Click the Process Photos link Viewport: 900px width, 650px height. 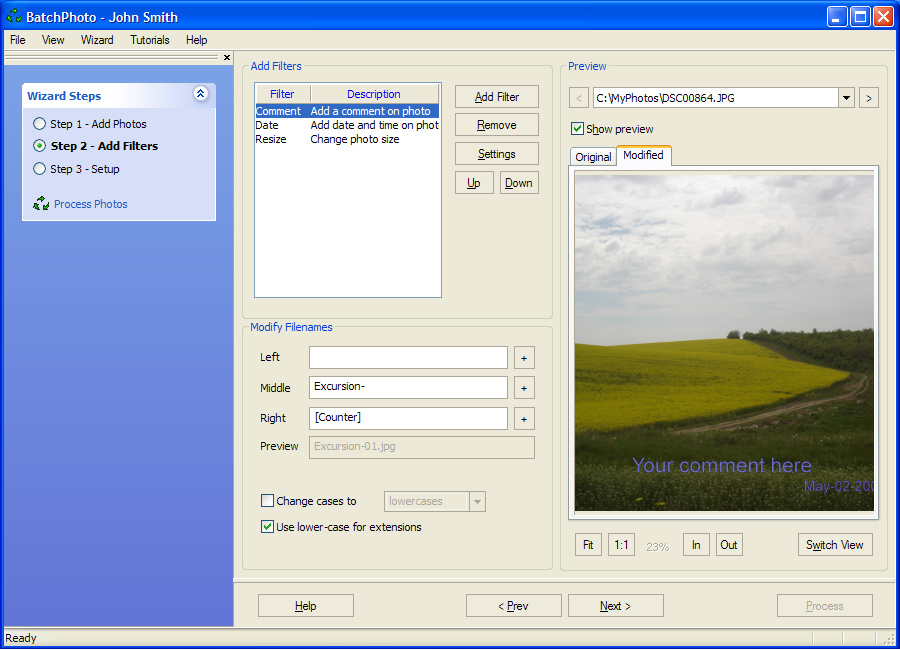(91, 204)
